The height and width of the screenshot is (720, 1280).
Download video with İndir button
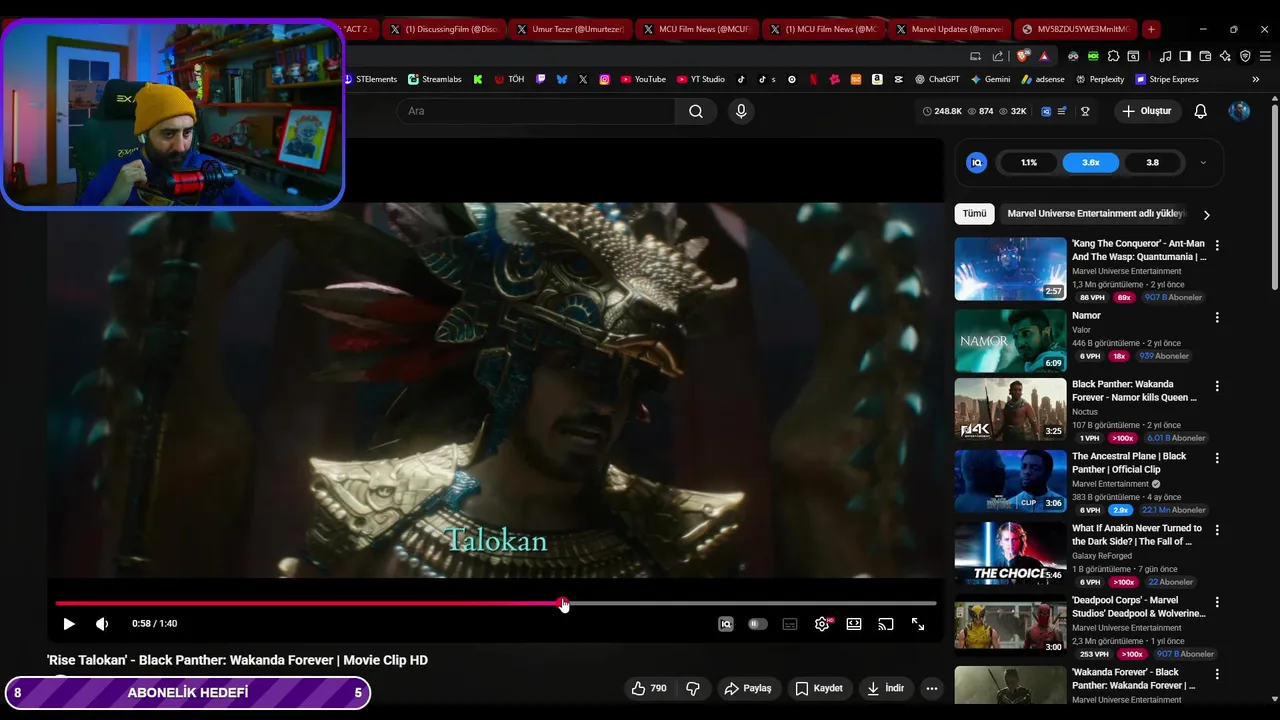point(886,688)
